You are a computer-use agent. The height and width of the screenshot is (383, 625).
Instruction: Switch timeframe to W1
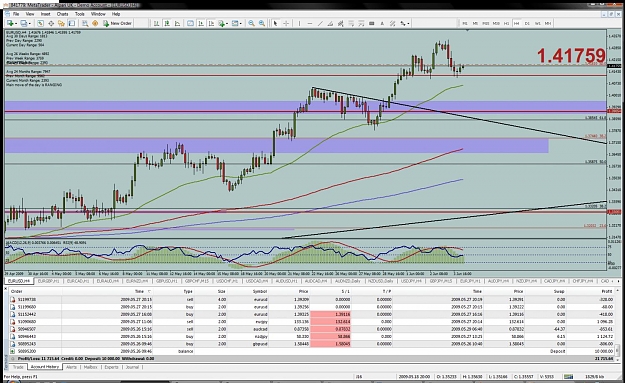[x=538, y=24]
